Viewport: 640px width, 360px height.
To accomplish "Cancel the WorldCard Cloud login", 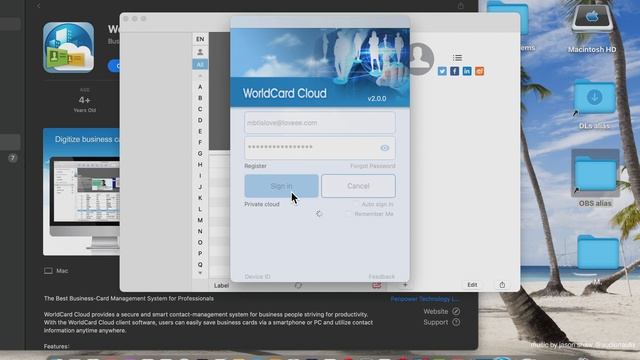I will 358,186.
